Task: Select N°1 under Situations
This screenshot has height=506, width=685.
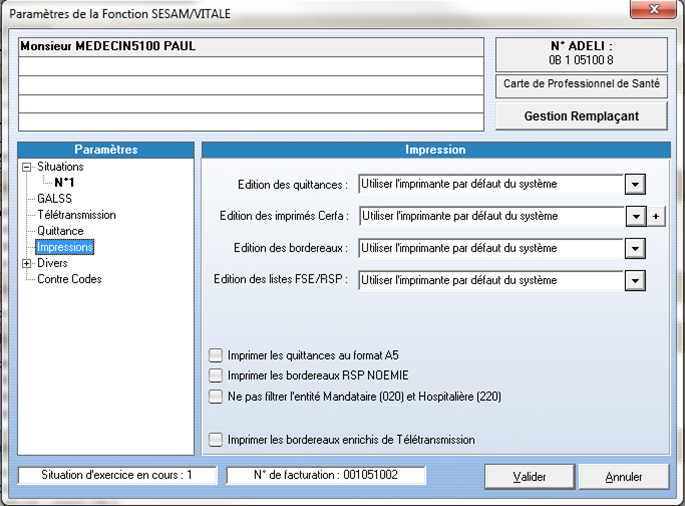Action: tap(65, 183)
